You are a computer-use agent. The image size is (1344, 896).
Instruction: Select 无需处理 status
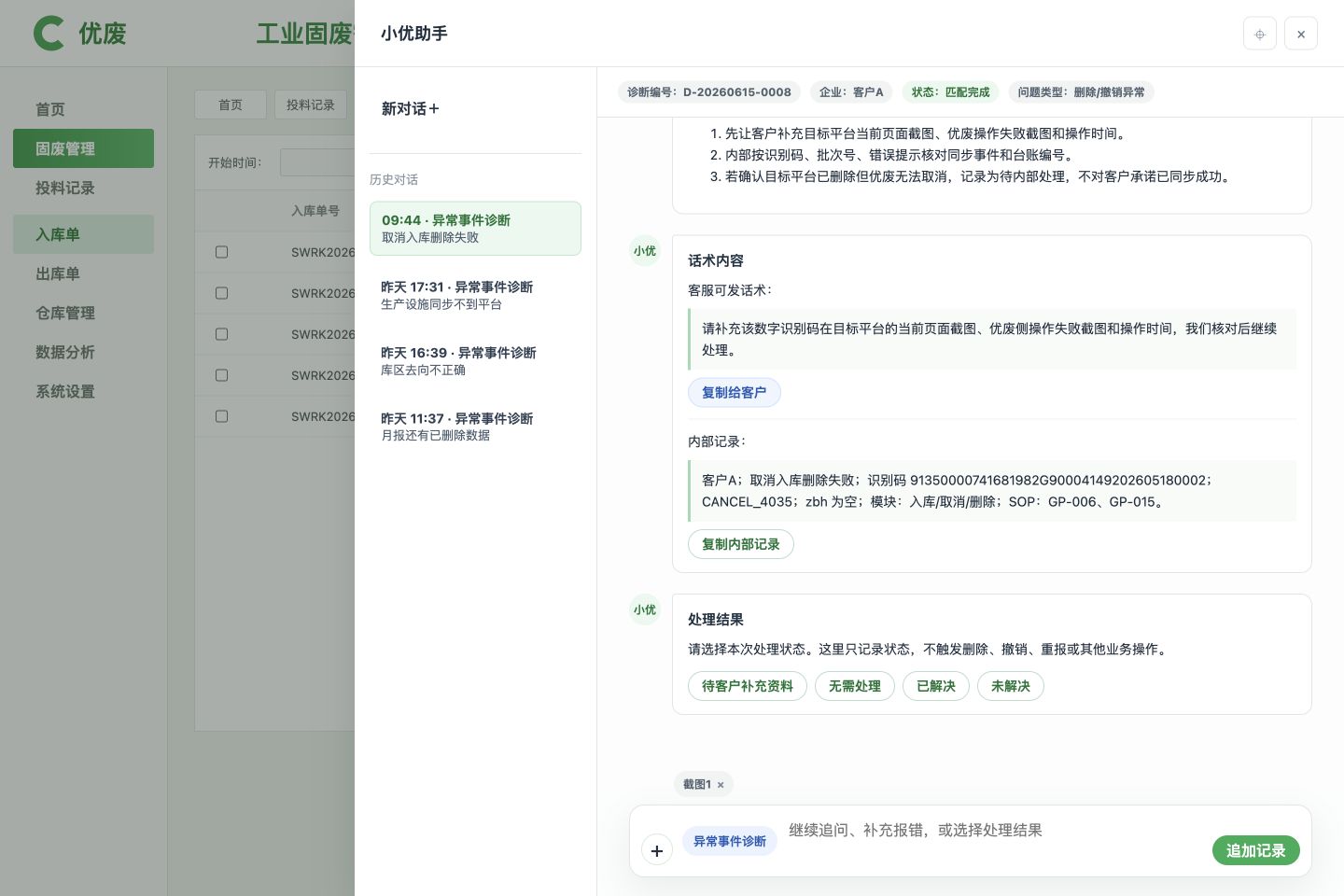[x=855, y=686]
